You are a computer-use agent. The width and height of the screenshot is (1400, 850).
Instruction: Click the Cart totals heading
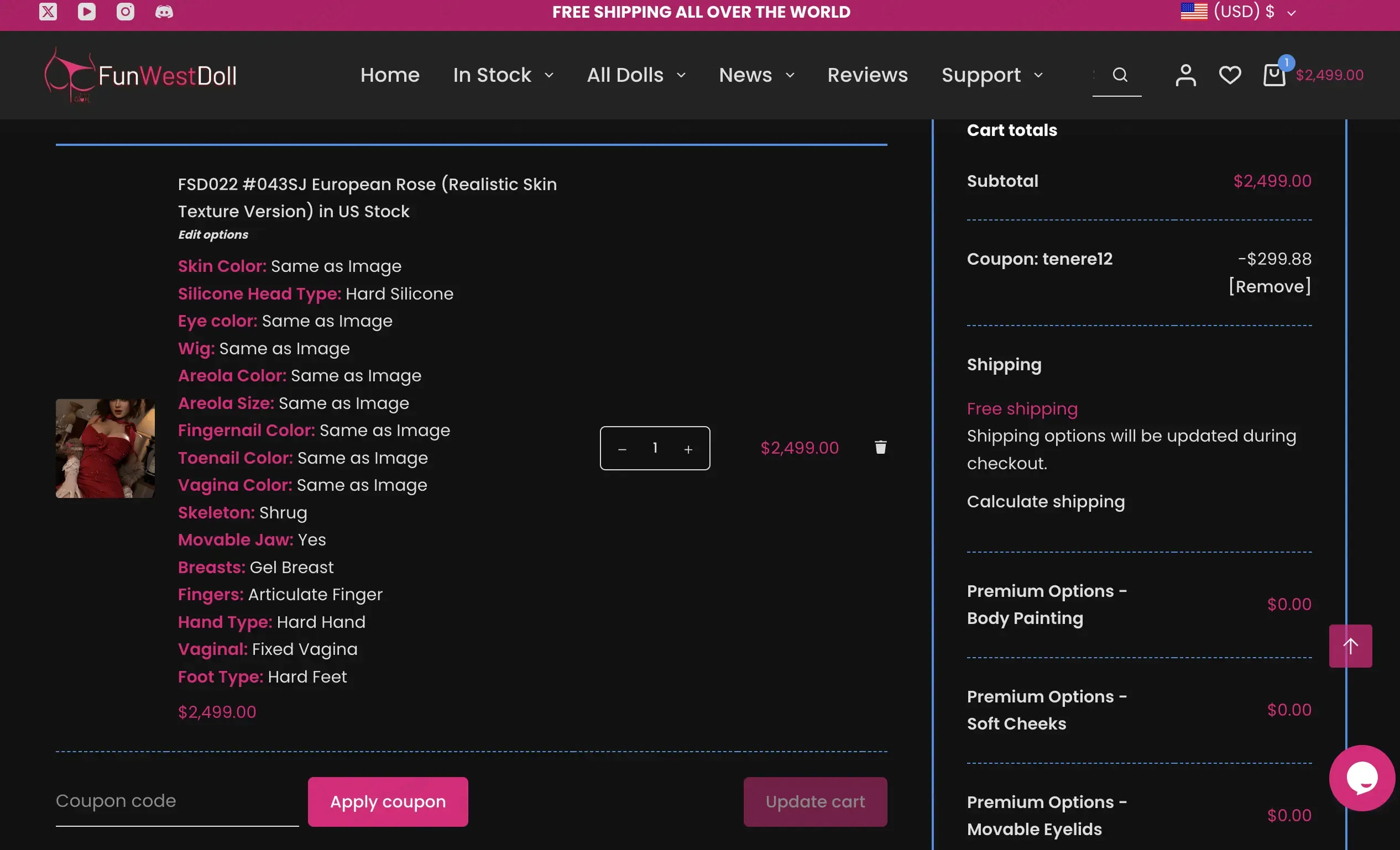1012,130
